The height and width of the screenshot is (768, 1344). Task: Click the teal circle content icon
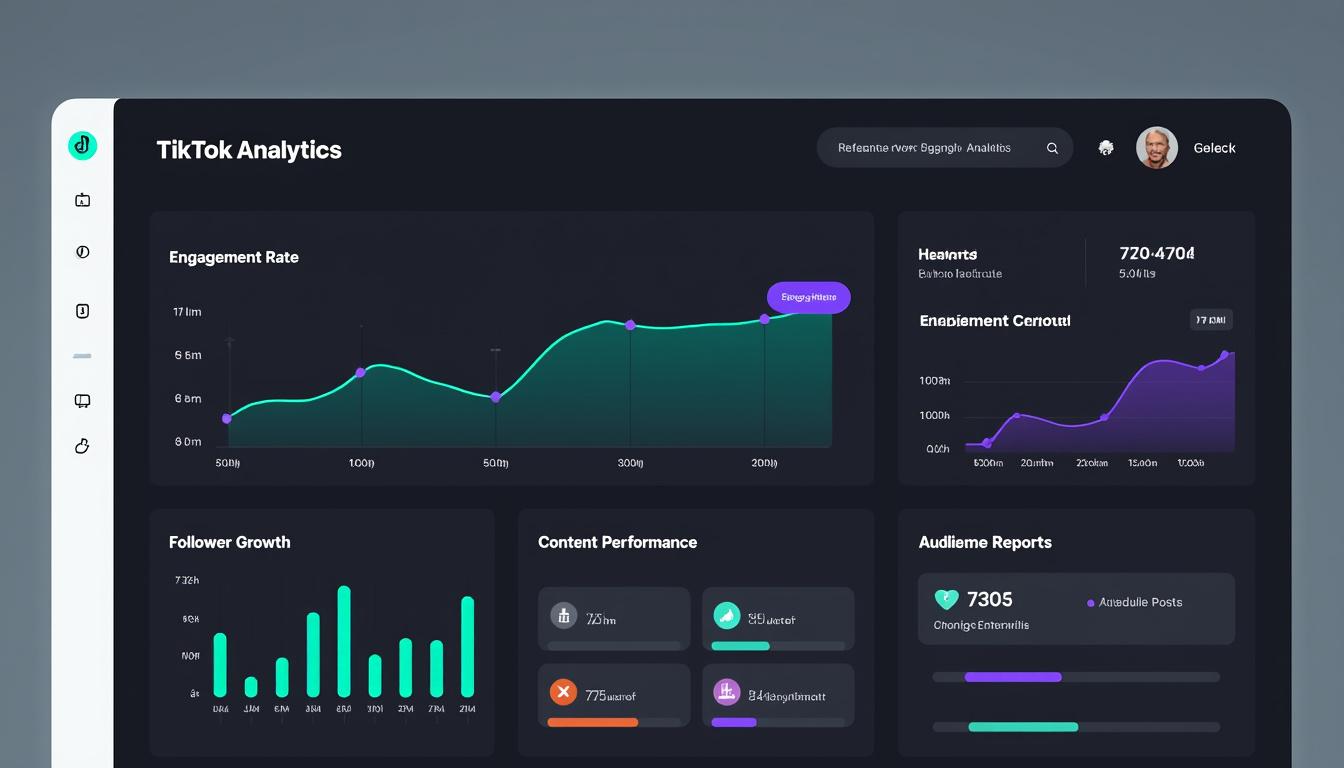(x=727, y=615)
